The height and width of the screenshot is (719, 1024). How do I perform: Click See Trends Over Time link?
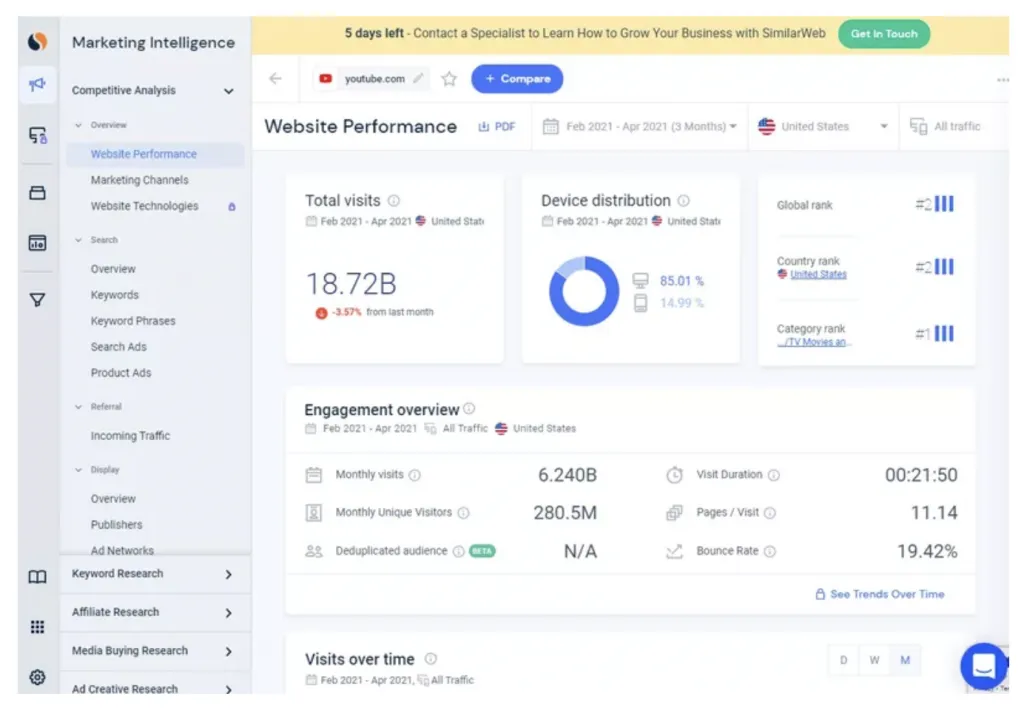click(880, 594)
